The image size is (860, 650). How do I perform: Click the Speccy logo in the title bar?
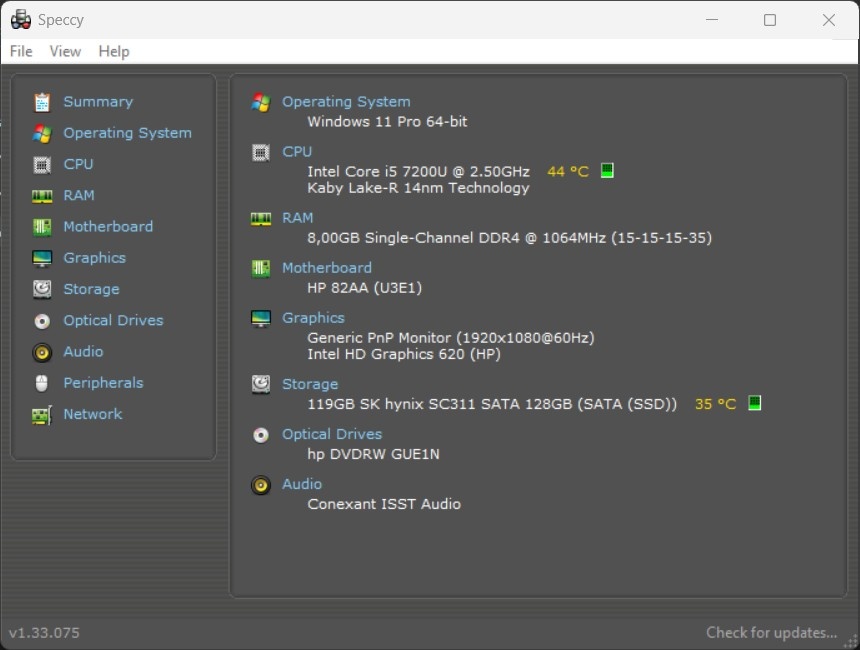[x=20, y=19]
